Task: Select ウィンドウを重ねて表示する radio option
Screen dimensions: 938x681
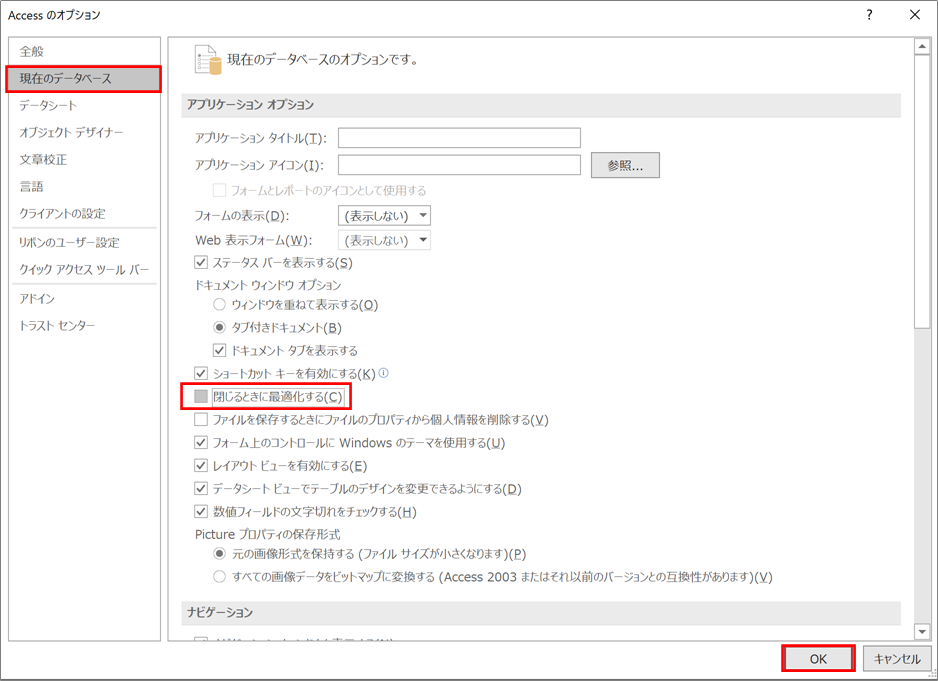Action: [220, 305]
